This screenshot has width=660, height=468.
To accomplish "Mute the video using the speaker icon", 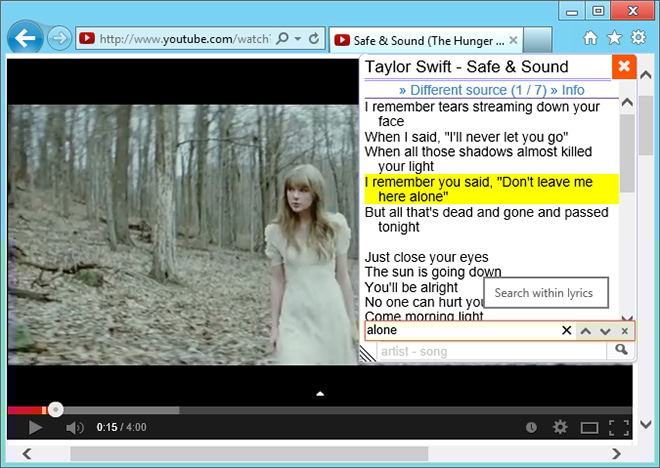I will [74, 428].
